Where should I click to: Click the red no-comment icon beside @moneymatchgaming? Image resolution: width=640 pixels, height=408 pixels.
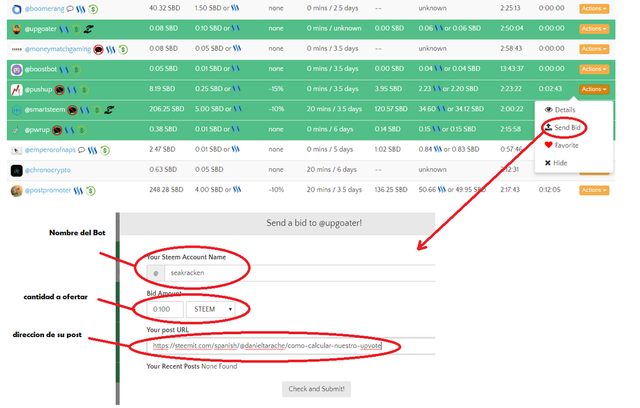(98, 49)
